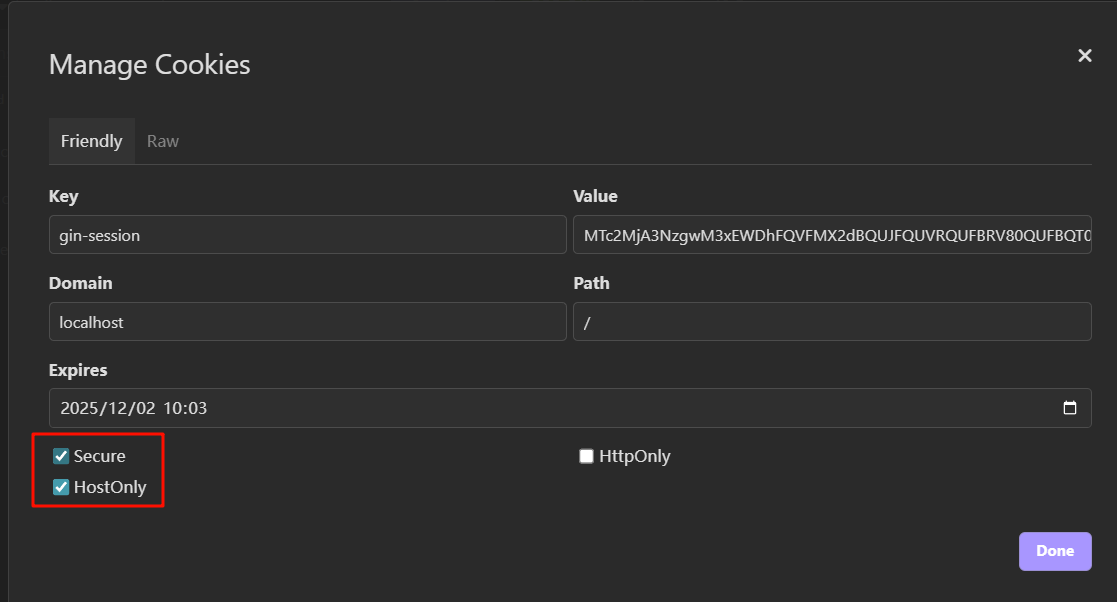Click the Manage Cookies dialog heading
The width and height of the screenshot is (1117, 602).
[149, 65]
